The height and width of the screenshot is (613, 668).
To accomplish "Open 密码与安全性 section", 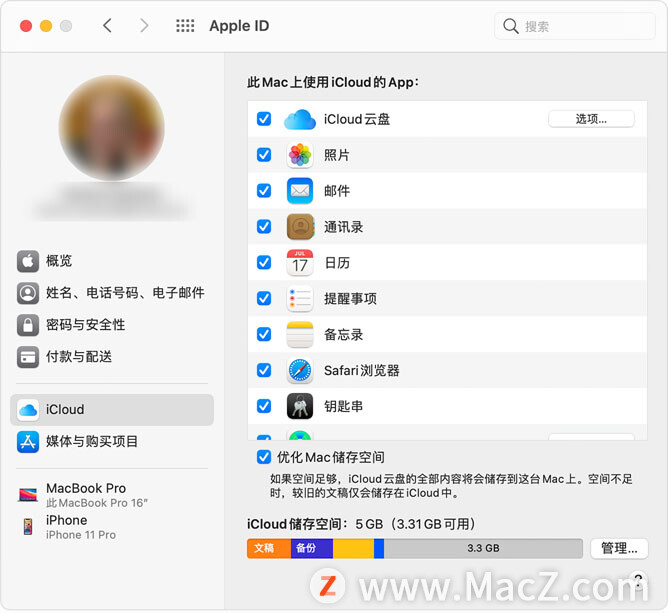I will [112, 325].
